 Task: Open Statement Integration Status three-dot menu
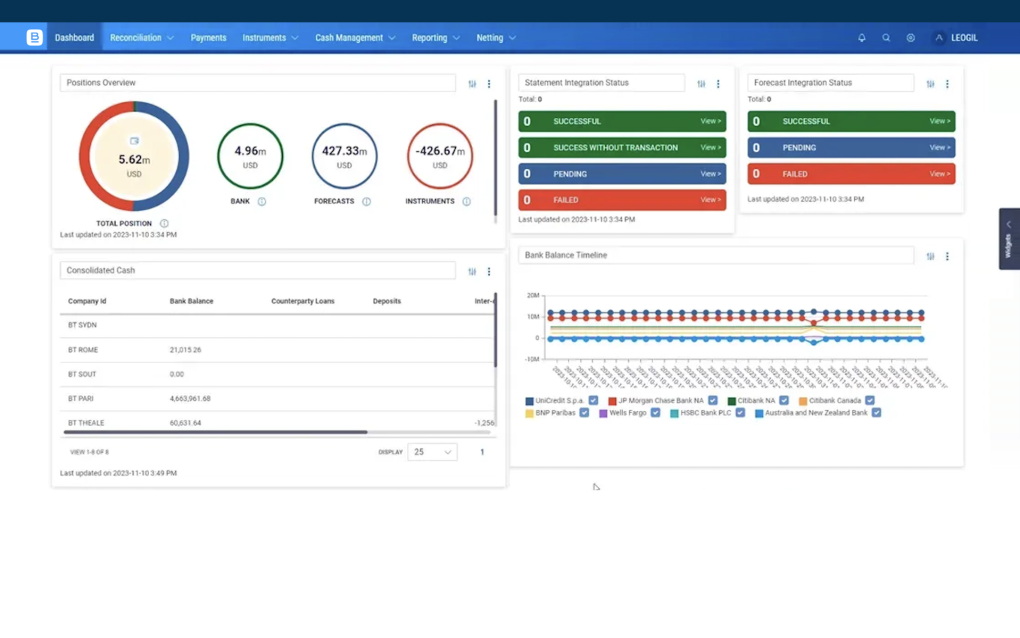tap(718, 84)
